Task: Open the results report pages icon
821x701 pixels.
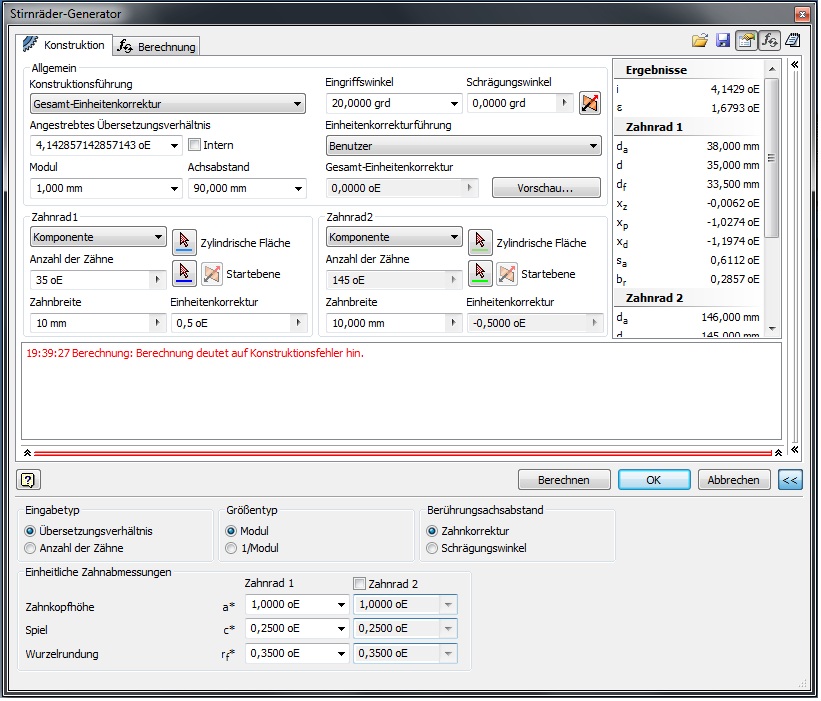Action: [795, 40]
